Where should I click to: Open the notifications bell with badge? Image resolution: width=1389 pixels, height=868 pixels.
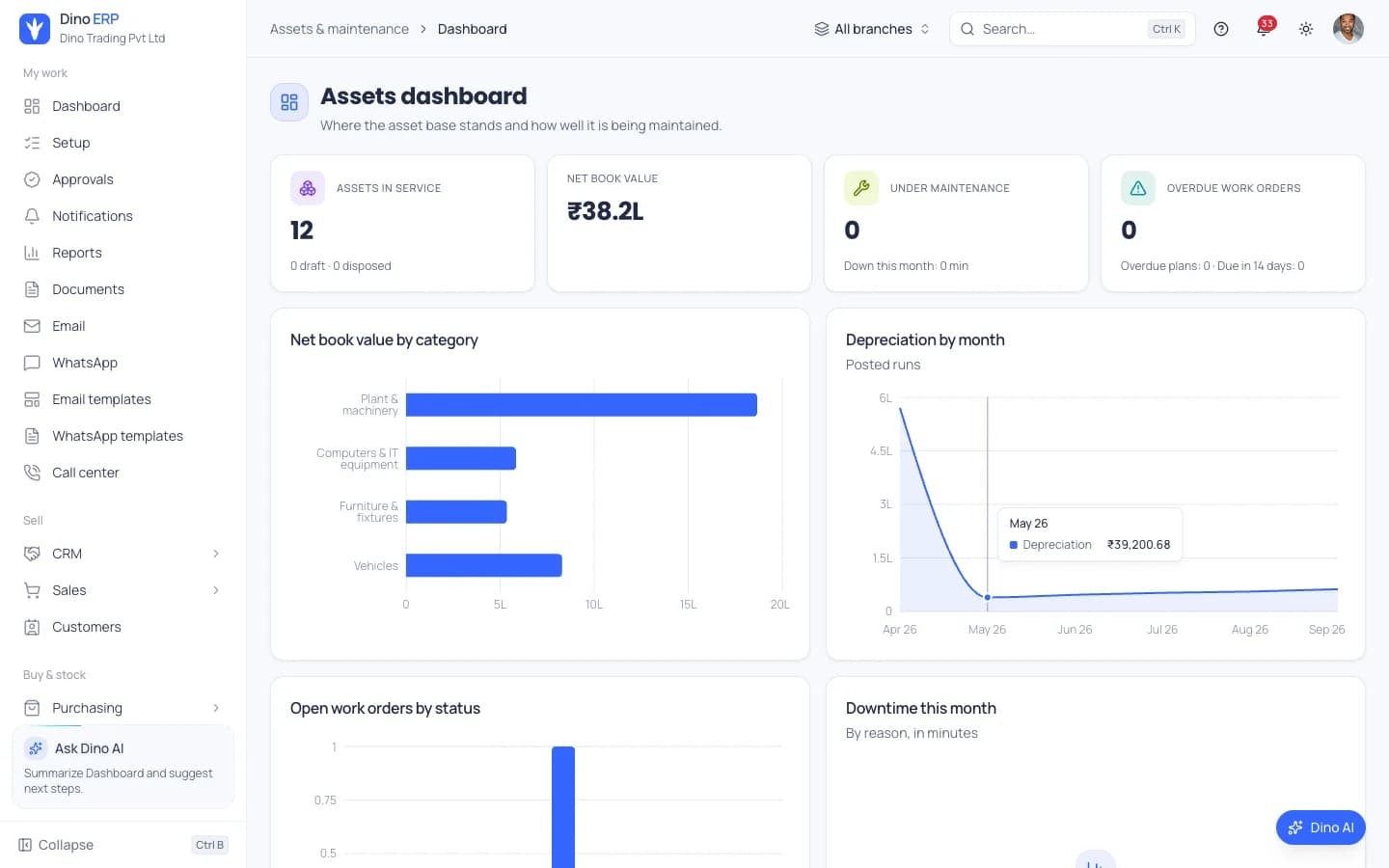(1264, 28)
